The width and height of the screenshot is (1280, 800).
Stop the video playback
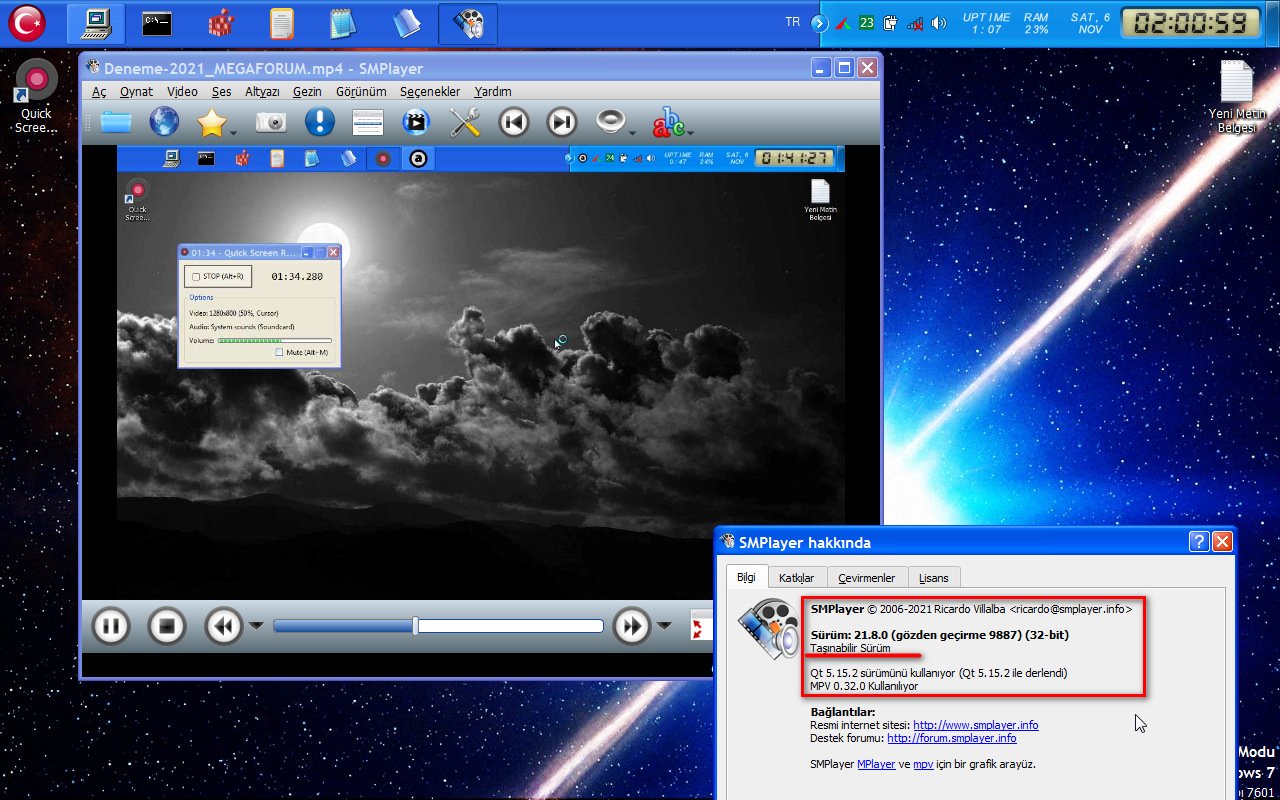pyautogui.click(x=167, y=627)
